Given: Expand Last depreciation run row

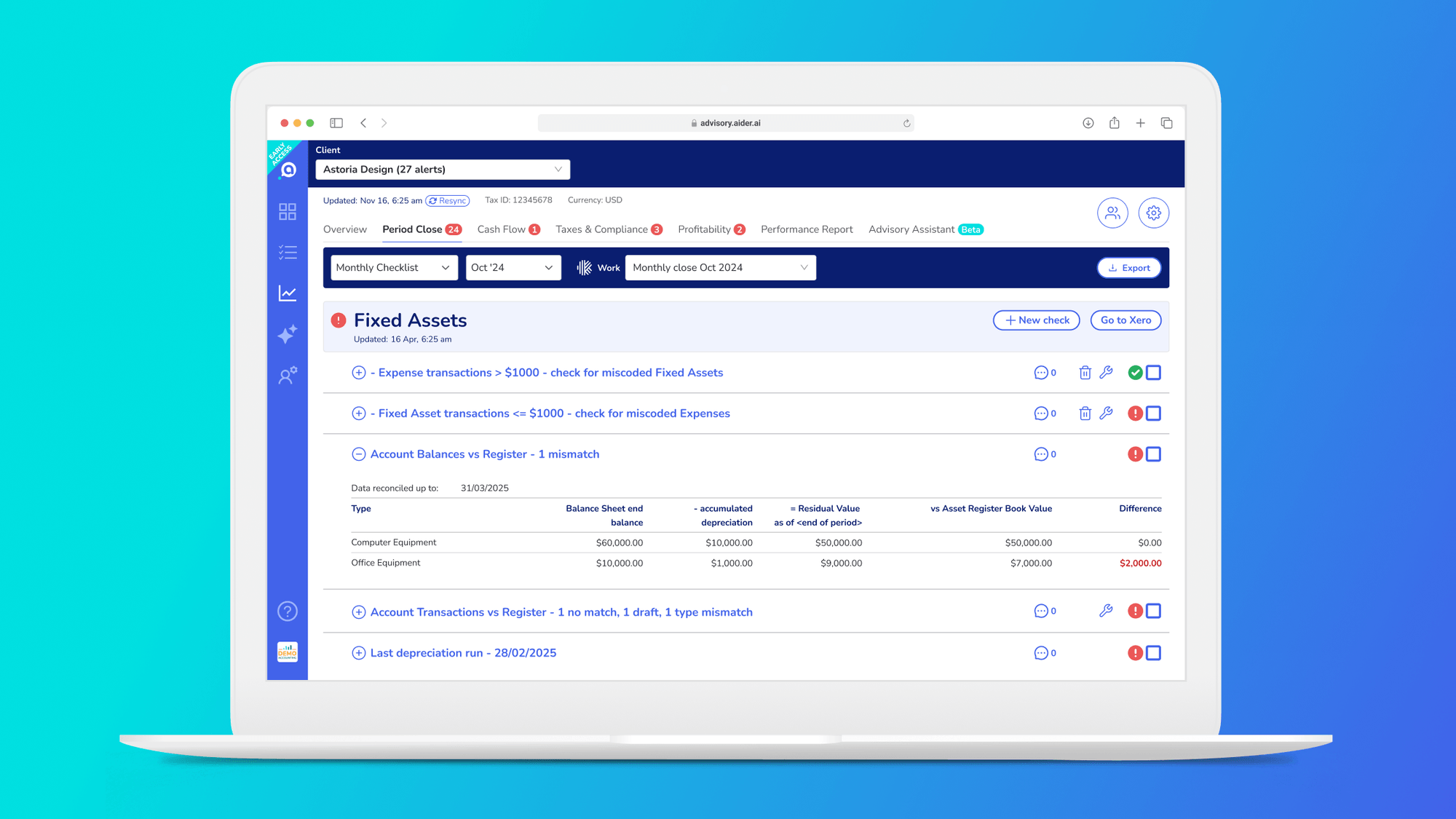Looking at the screenshot, I should pos(358,653).
